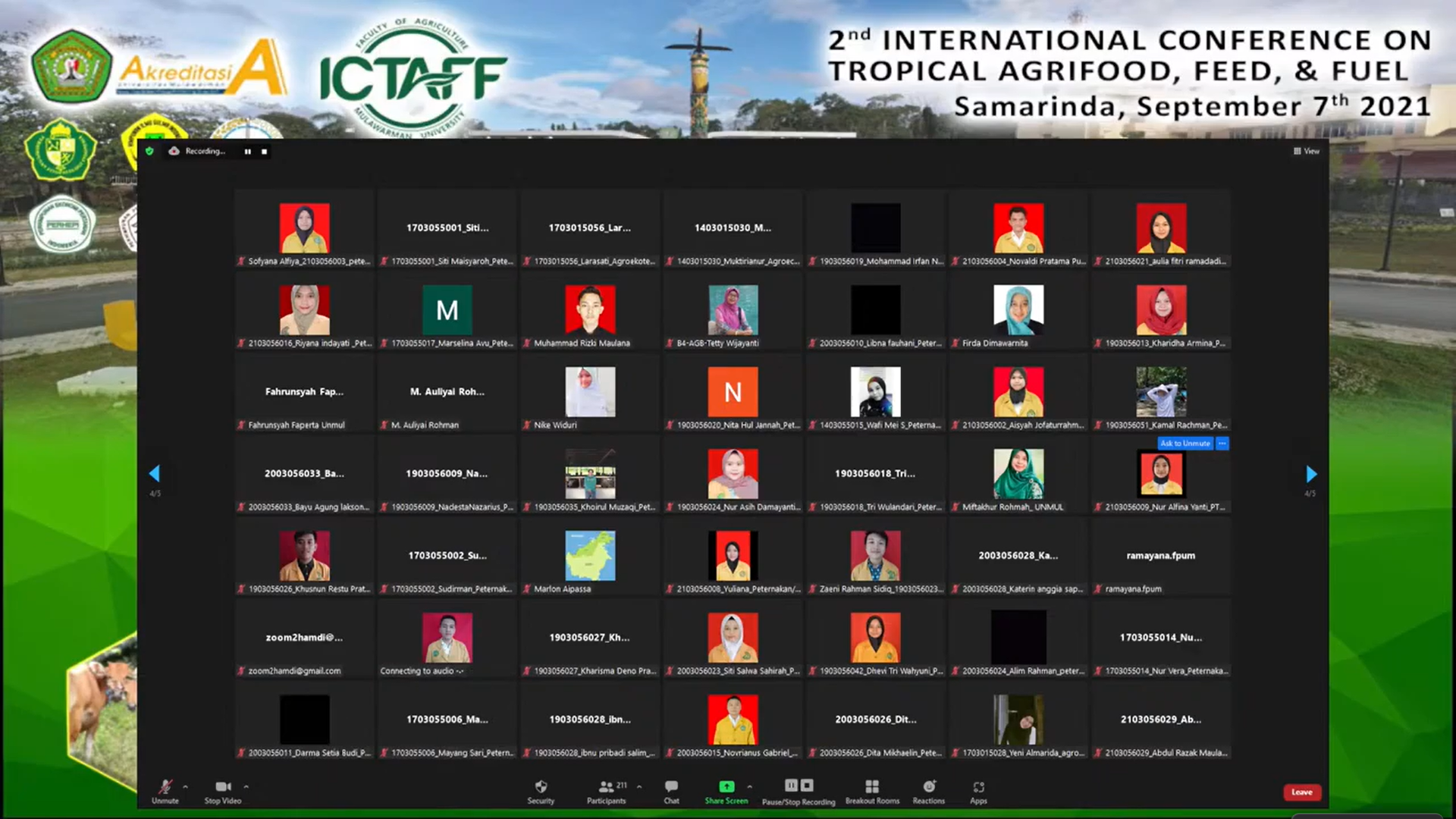Select Kamal Rachman participant tile
This screenshot has width=1456, height=819.
pyautogui.click(x=1161, y=392)
